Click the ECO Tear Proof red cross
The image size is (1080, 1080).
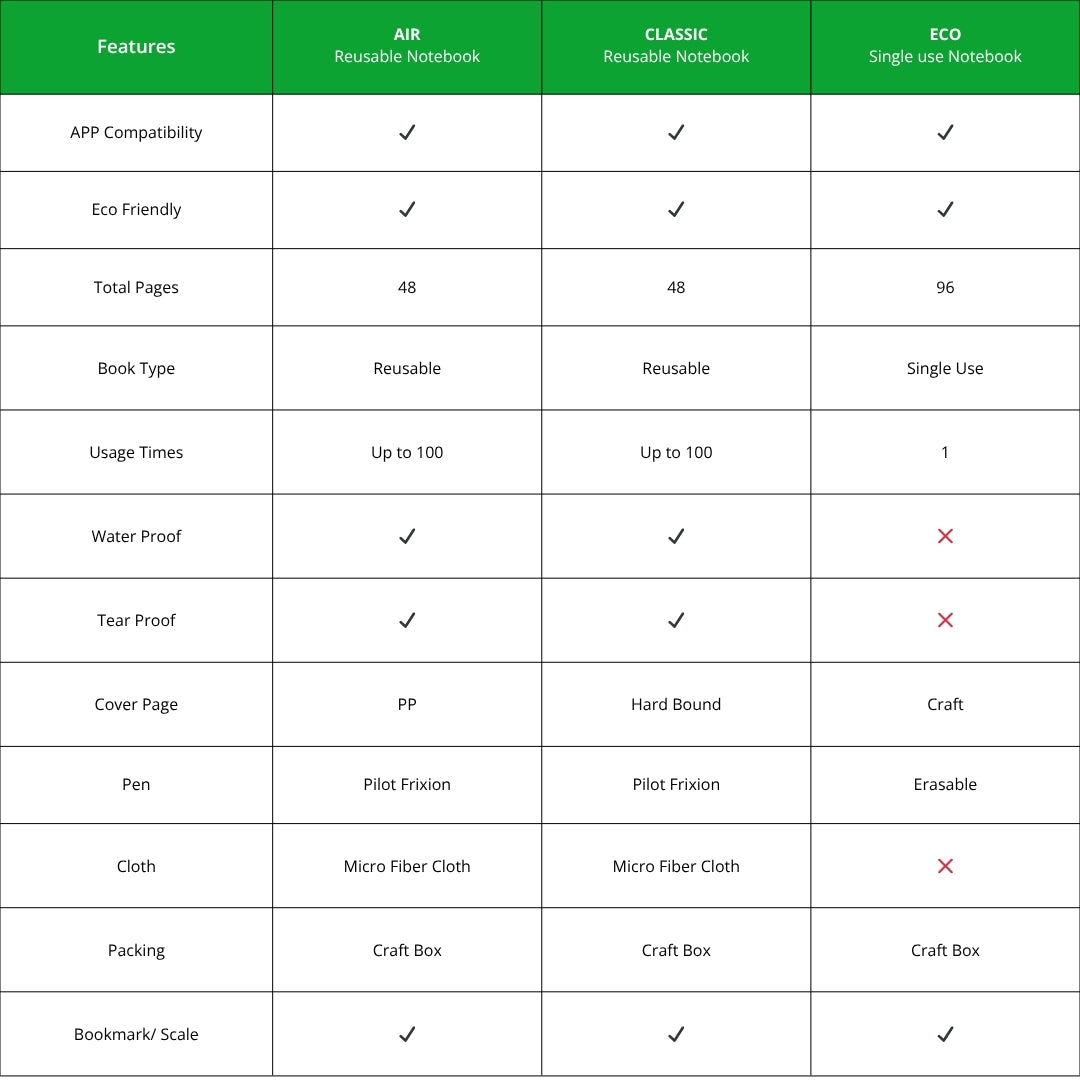tap(945, 620)
